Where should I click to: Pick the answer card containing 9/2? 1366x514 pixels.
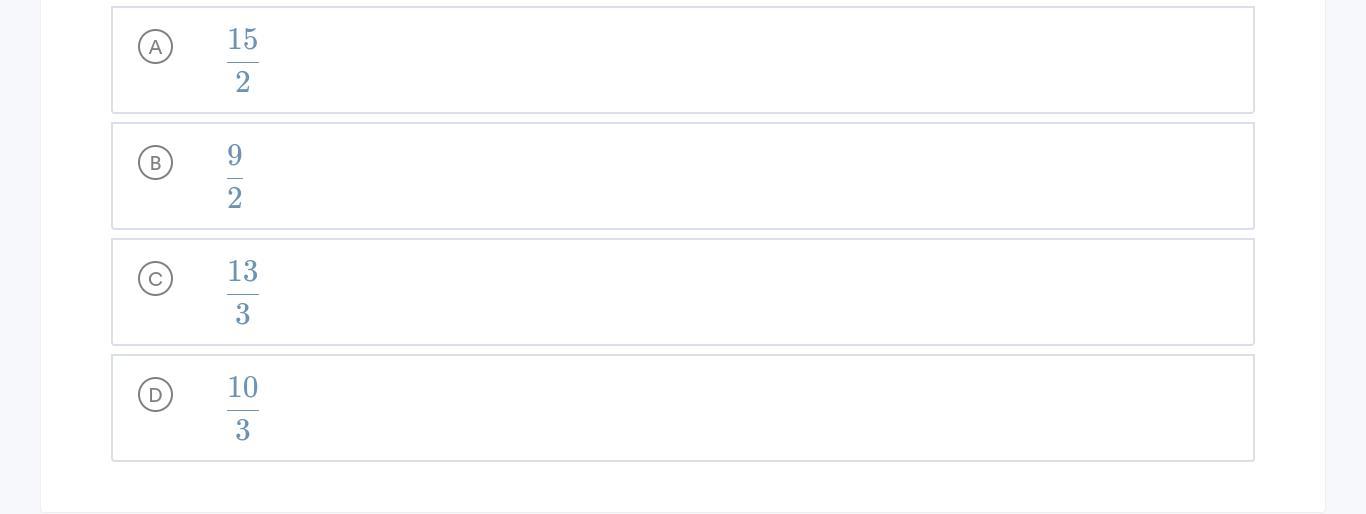pos(683,176)
